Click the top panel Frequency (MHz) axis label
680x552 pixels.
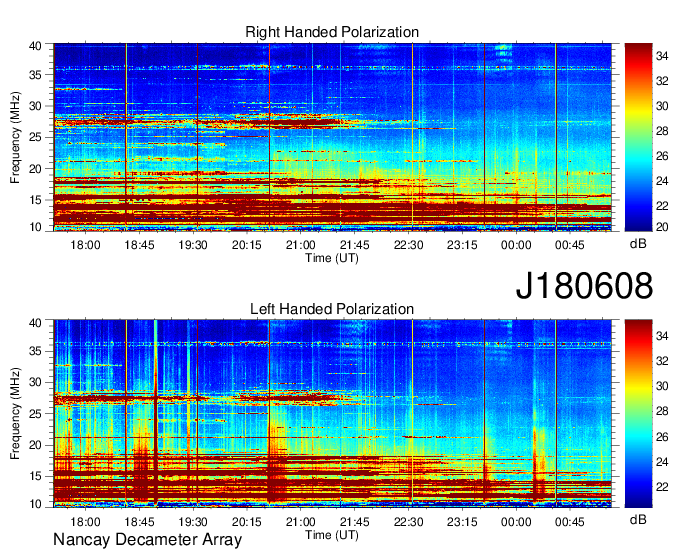15,137
